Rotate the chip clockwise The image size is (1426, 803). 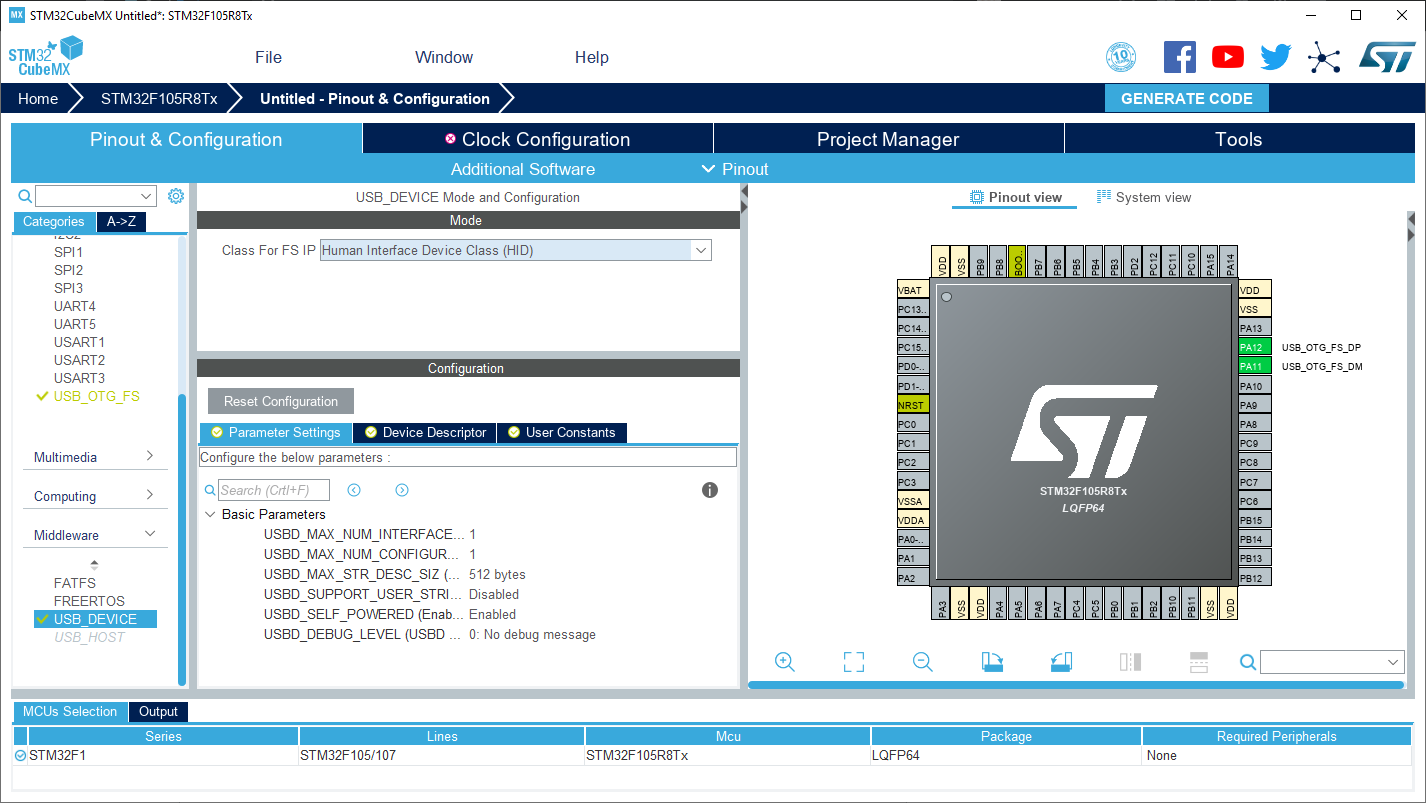click(x=992, y=662)
